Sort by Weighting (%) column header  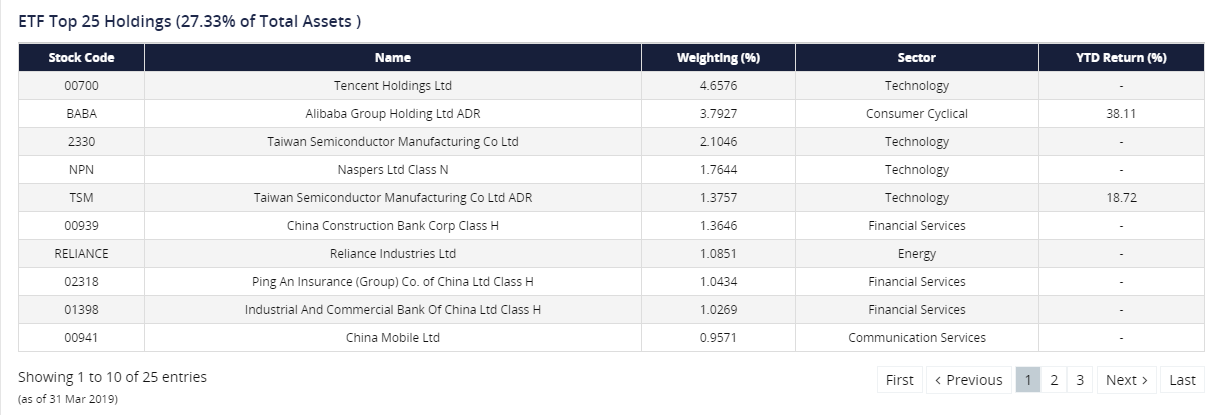pyautogui.click(x=718, y=58)
